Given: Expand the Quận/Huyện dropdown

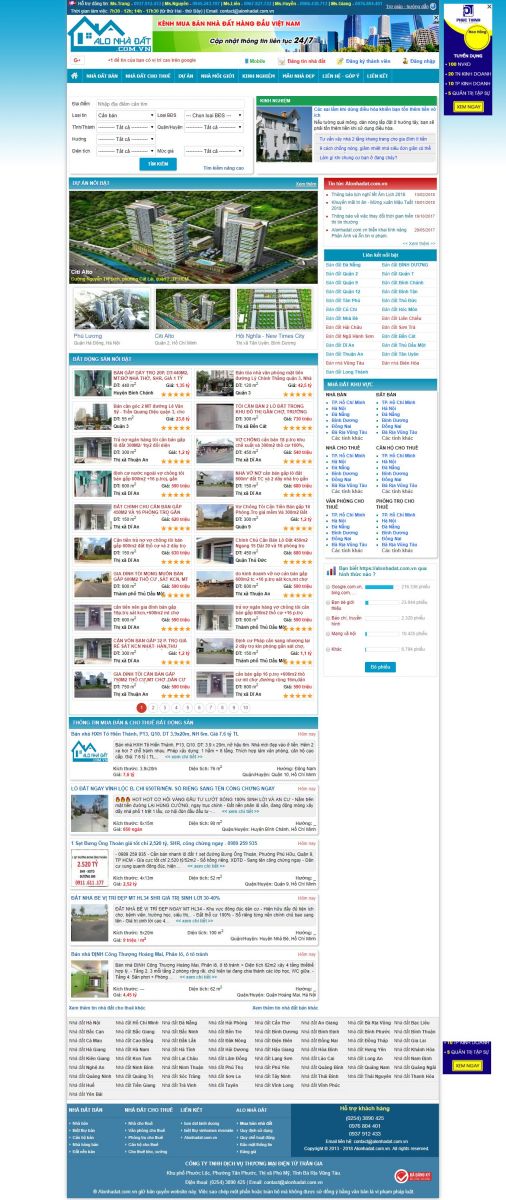Looking at the screenshot, I should point(213,127).
